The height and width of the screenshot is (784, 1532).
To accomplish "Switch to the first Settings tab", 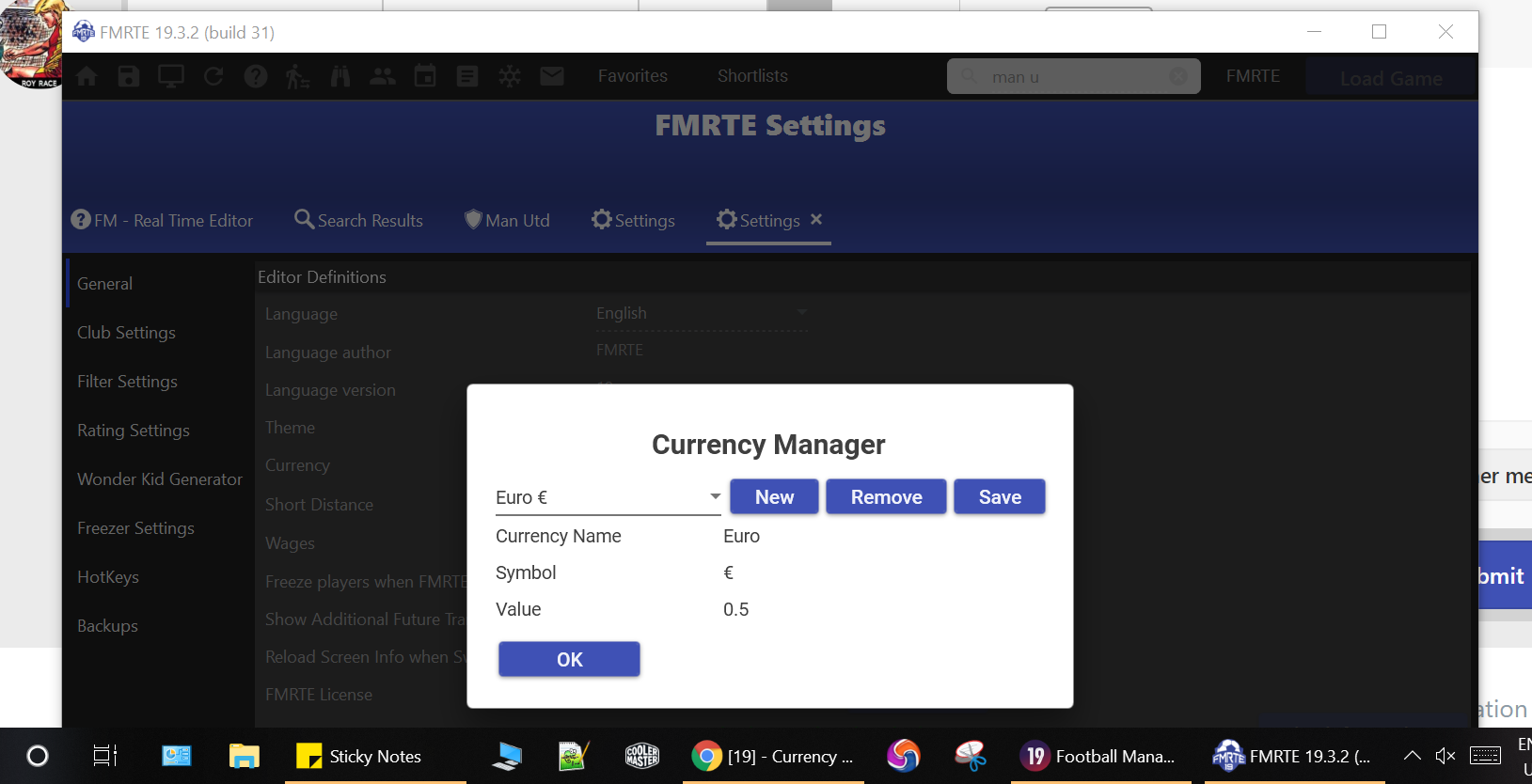I will [x=633, y=221].
